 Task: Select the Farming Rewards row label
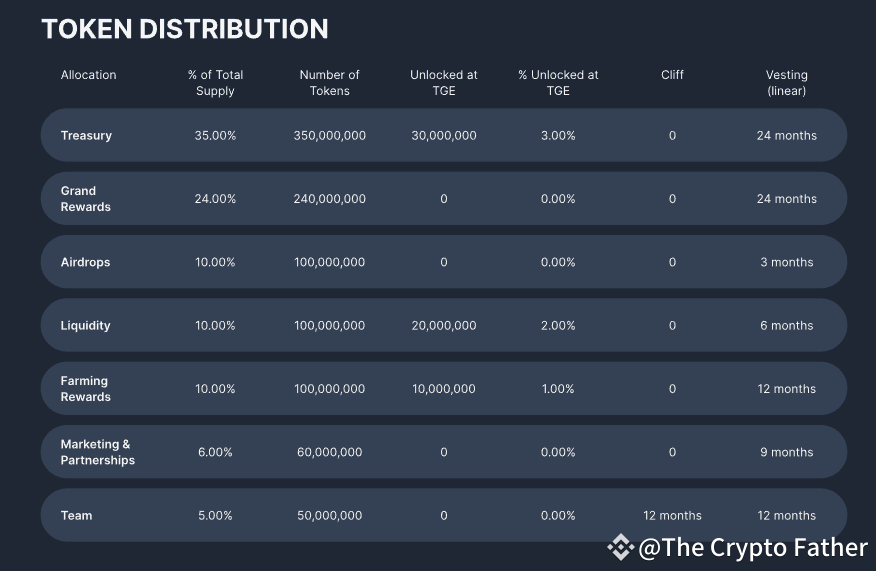[85, 389]
